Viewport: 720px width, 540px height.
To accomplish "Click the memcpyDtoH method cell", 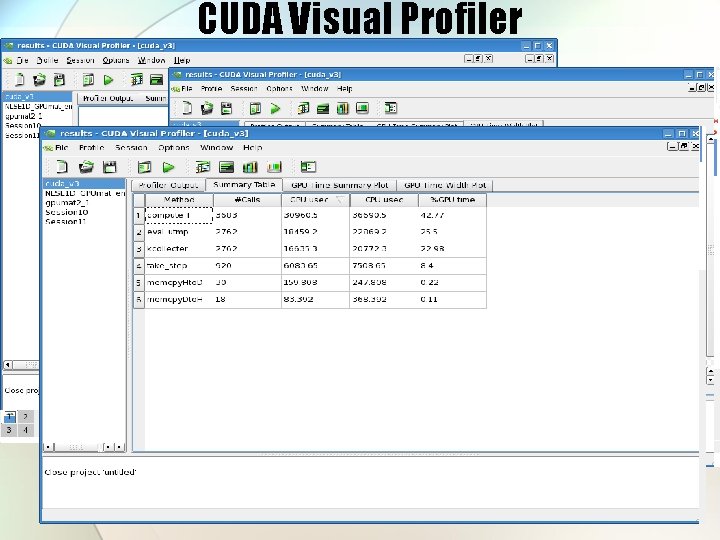I will point(179,299).
